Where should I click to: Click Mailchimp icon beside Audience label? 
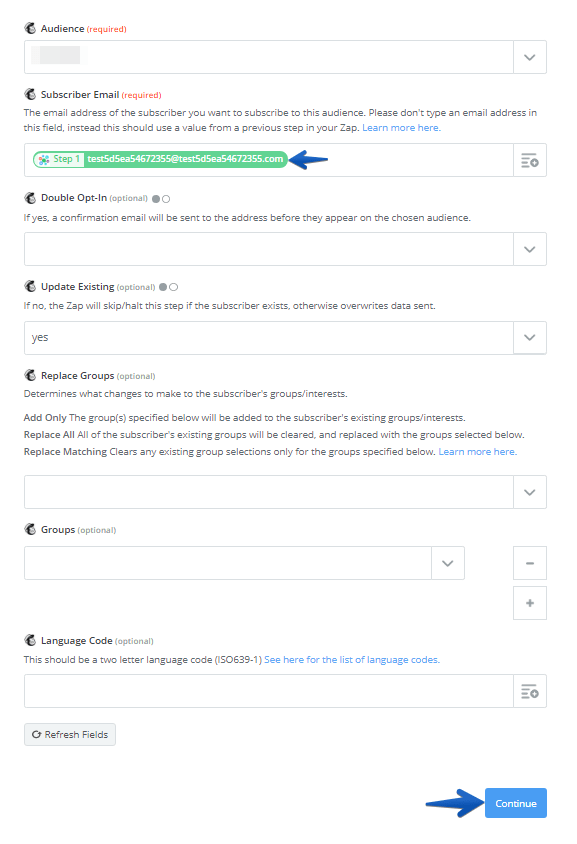30,28
